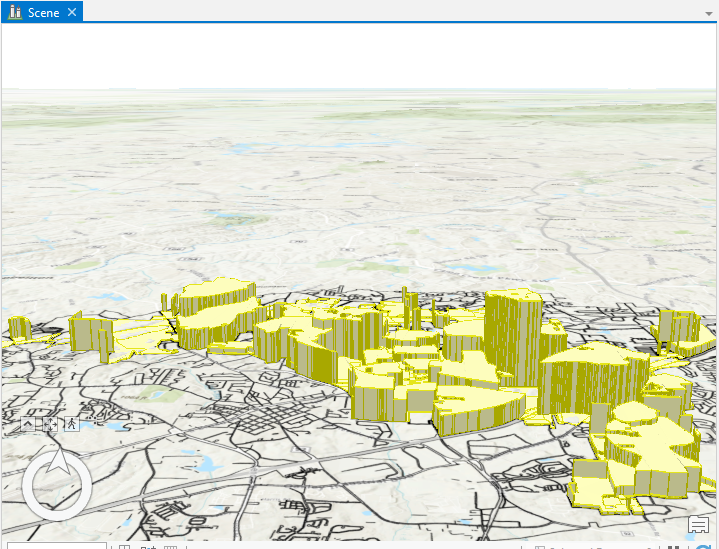Image resolution: width=719 pixels, height=549 pixels.
Task: Click the white sky above the horizon
Action: 360,55
